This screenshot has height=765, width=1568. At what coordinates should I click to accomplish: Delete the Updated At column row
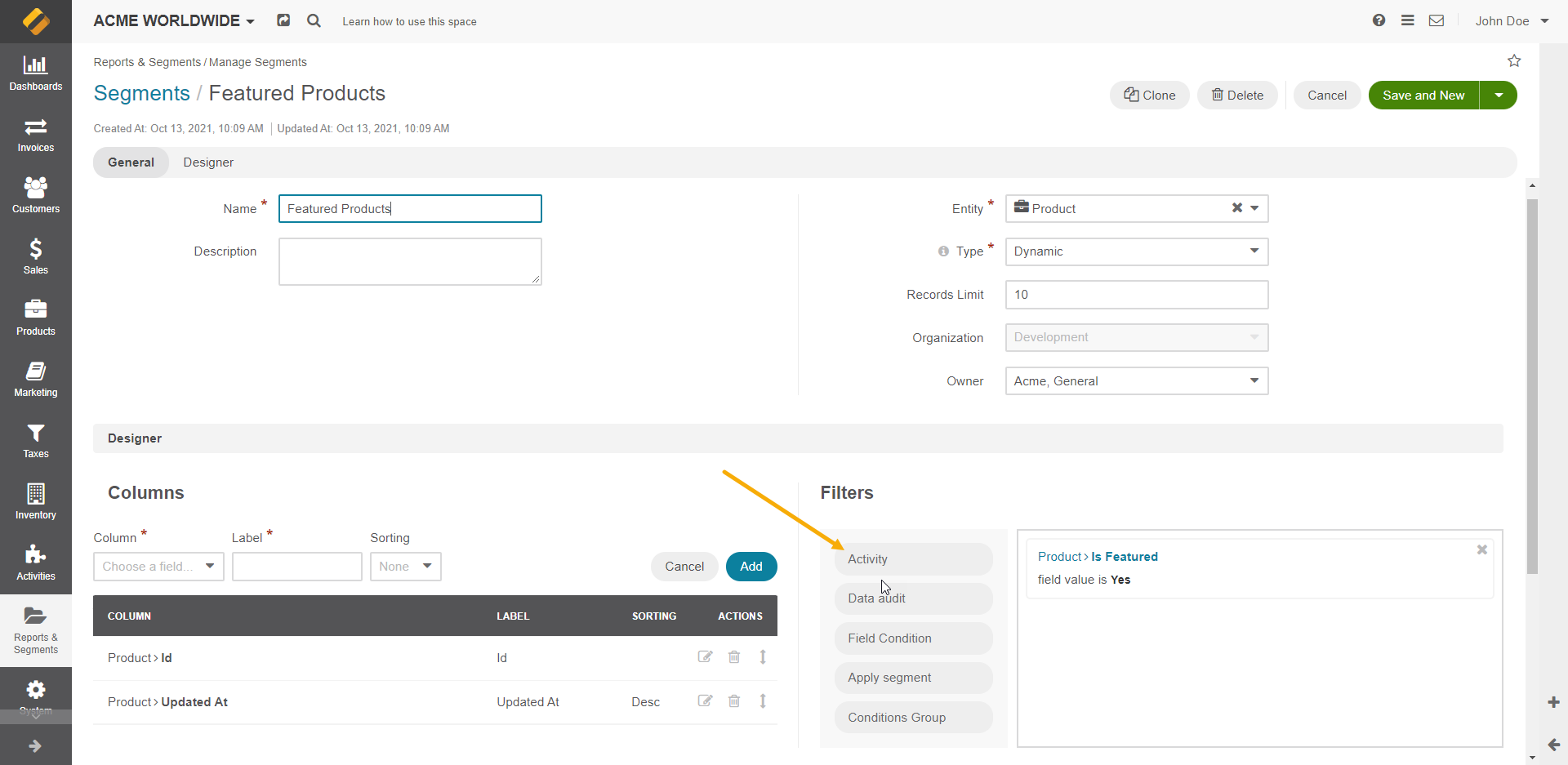tap(734, 701)
